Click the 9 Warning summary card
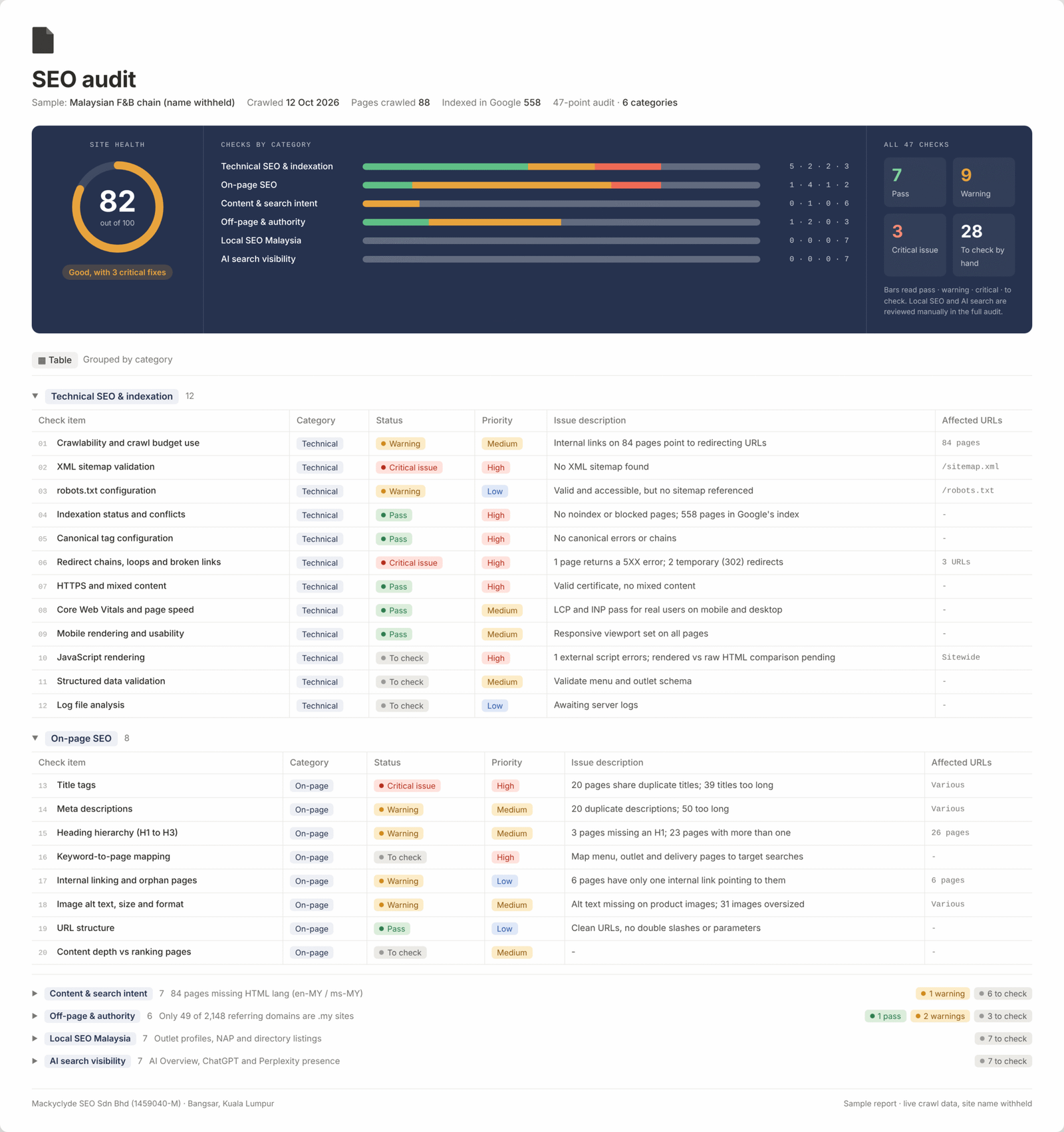 pos(984,182)
